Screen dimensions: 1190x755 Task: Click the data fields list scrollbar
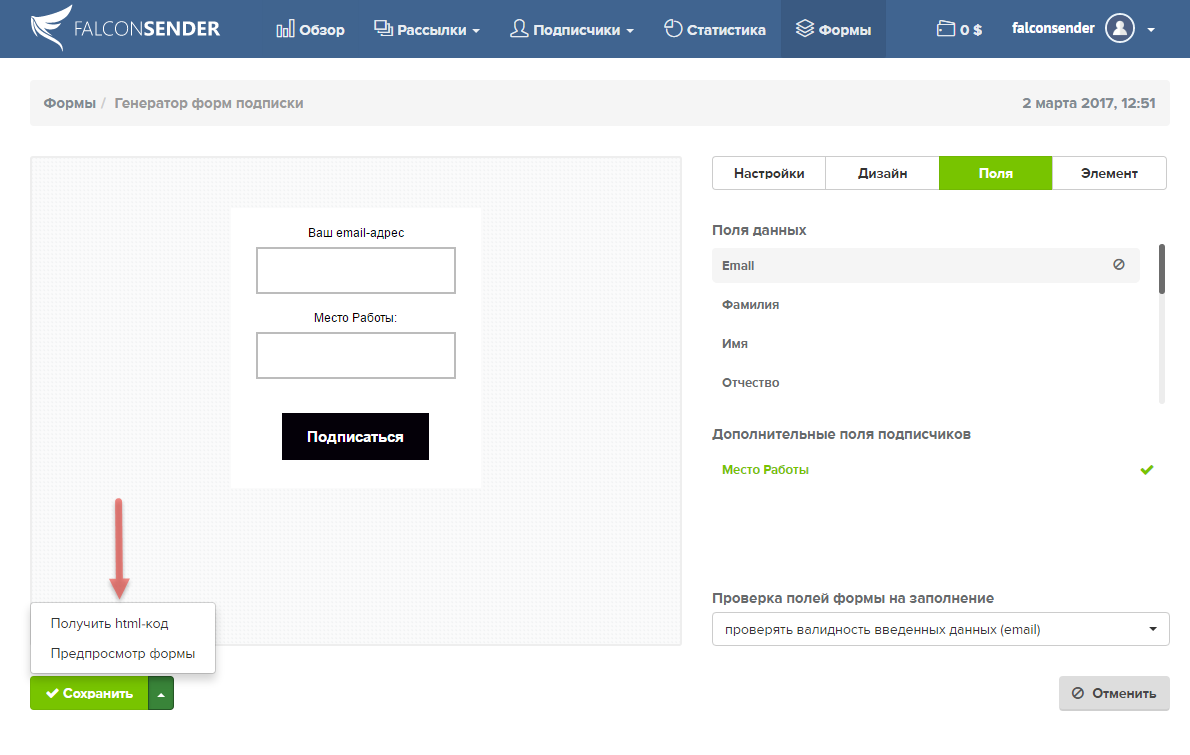coord(1162,269)
